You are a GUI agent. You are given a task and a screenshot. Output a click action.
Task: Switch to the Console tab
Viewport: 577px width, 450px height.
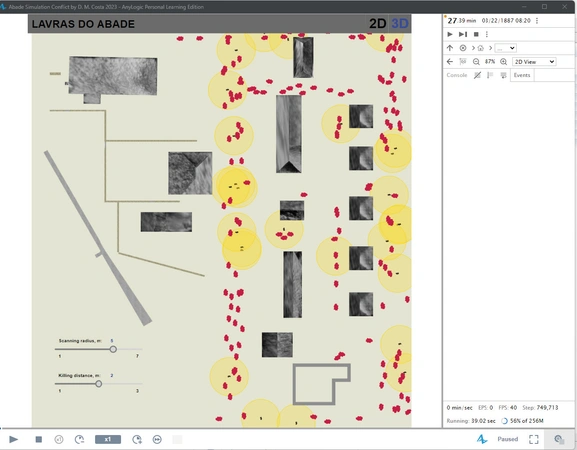[x=457, y=75]
